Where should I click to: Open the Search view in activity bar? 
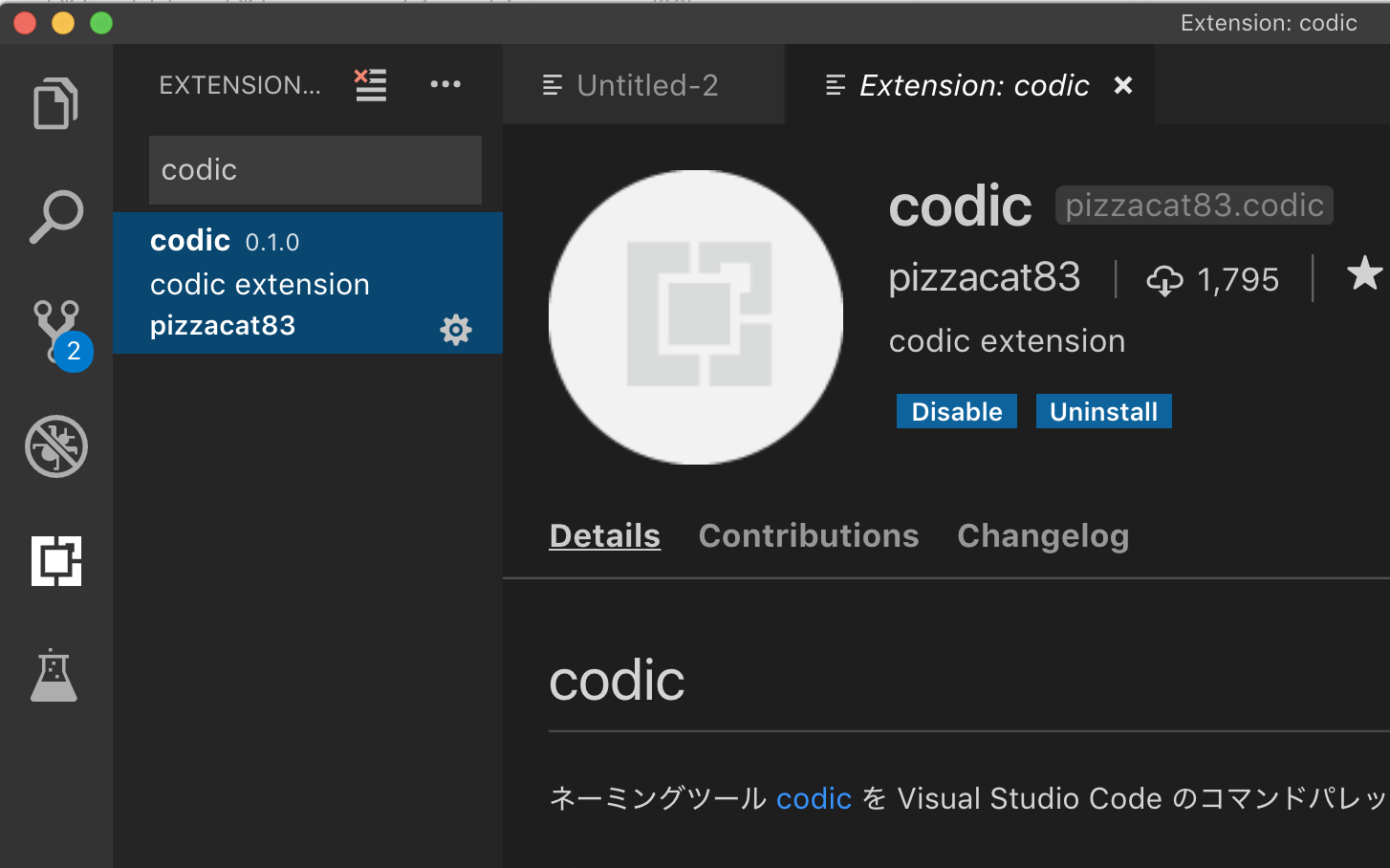pos(55,217)
